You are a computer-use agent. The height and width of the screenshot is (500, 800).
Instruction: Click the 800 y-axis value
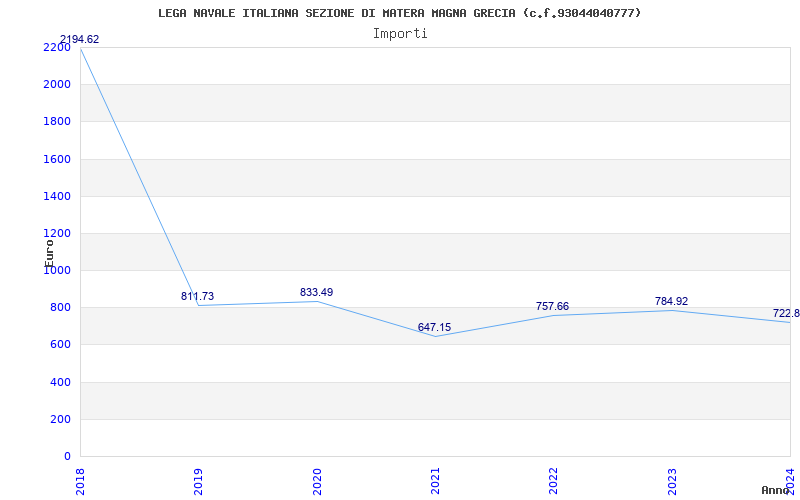pyautogui.click(x=60, y=308)
